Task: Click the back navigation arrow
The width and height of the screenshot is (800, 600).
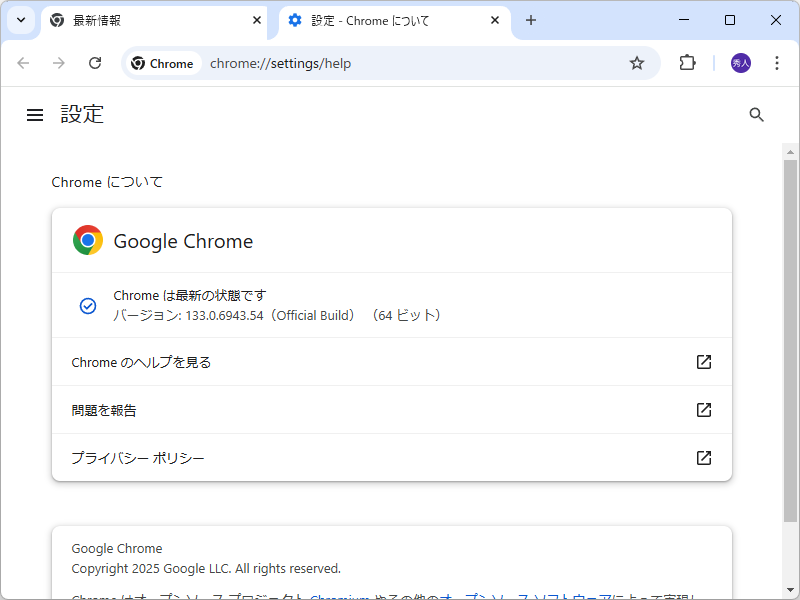Action: tap(23, 62)
